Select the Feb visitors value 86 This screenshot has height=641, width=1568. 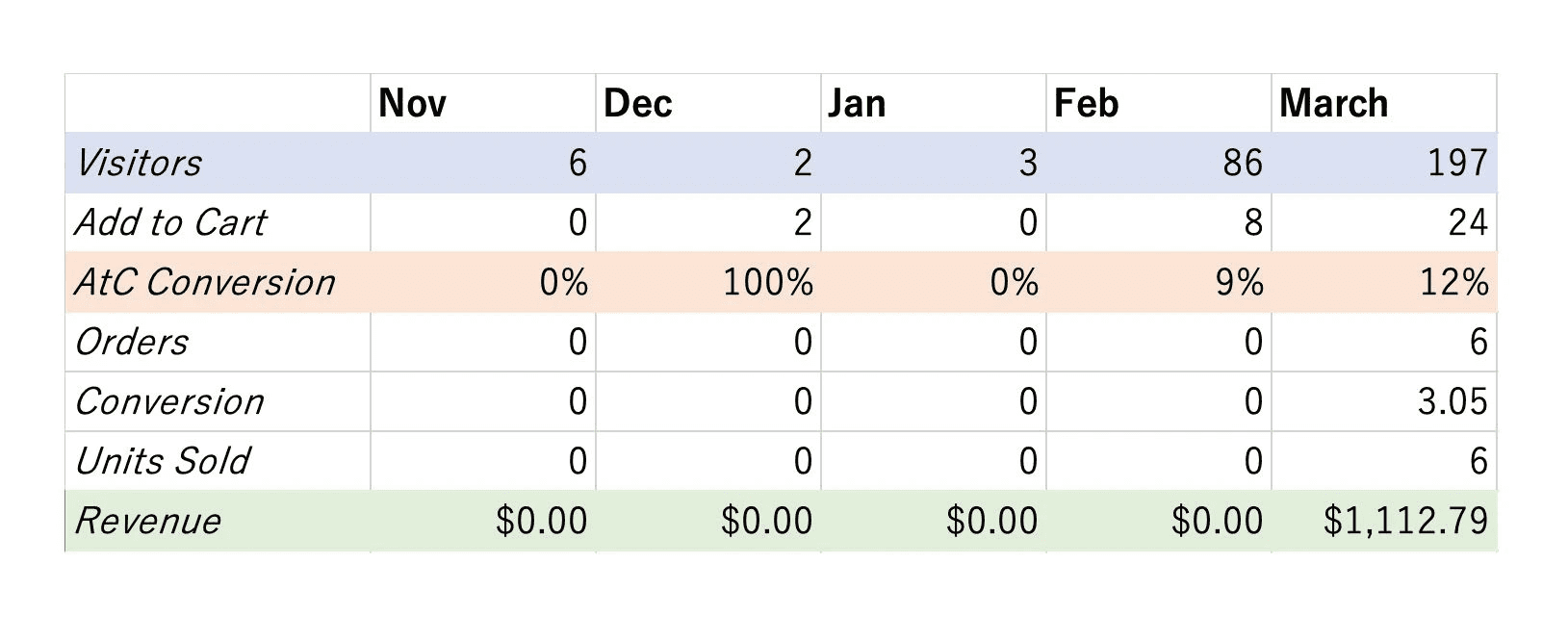[1159, 163]
